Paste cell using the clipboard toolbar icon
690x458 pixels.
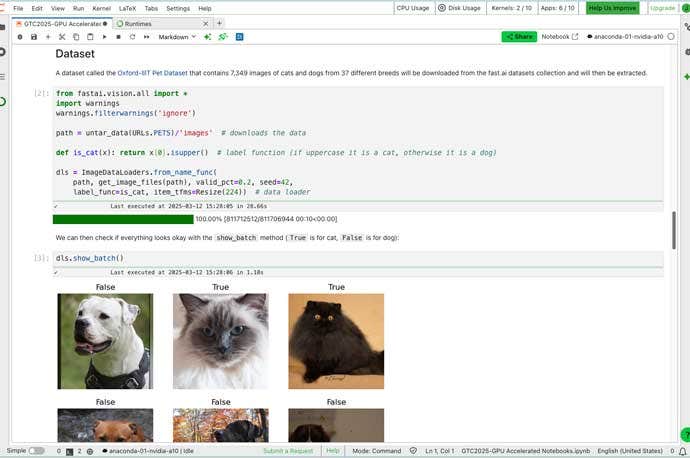click(90, 37)
